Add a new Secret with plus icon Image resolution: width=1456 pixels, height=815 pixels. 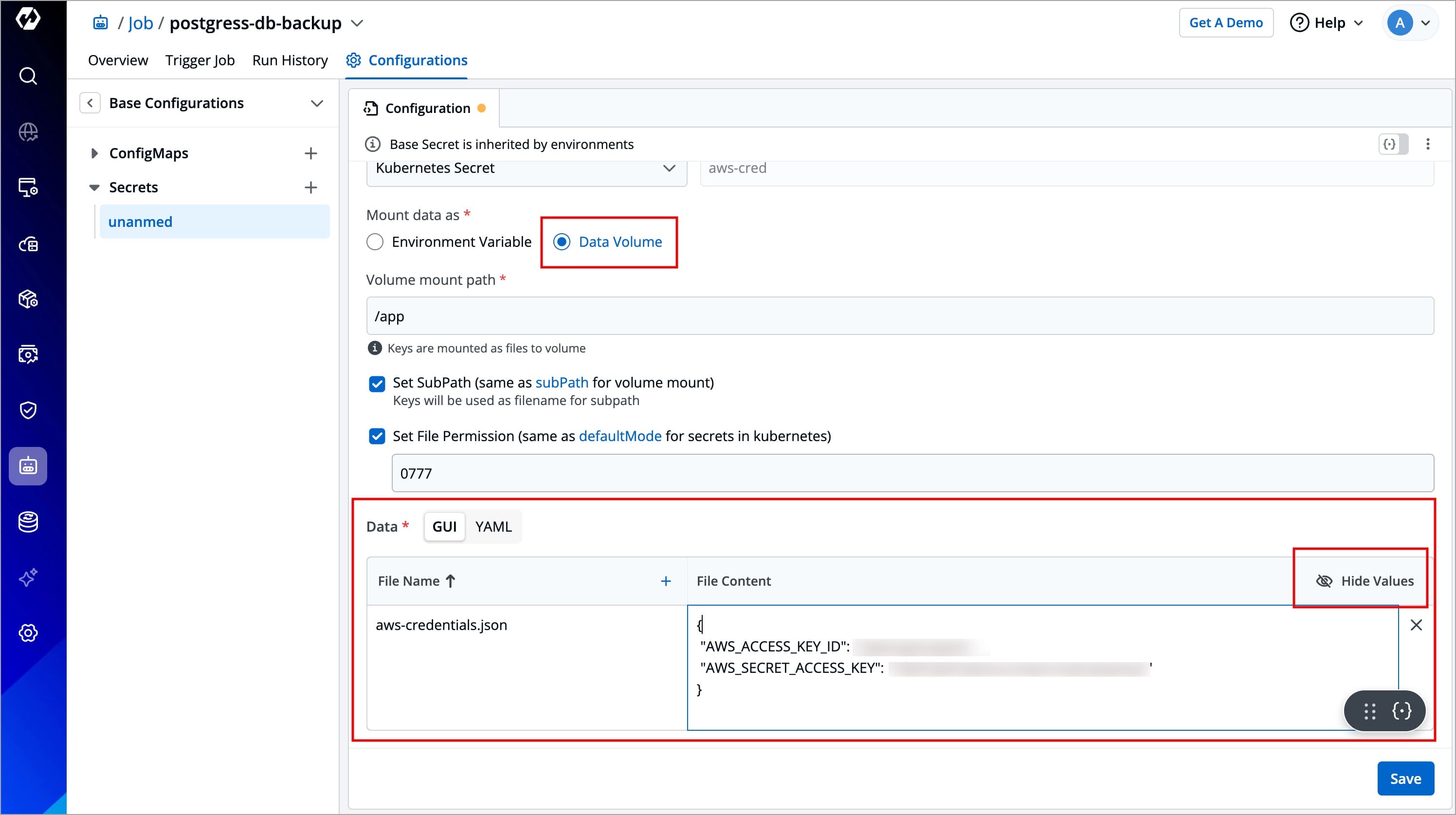coord(310,187)
